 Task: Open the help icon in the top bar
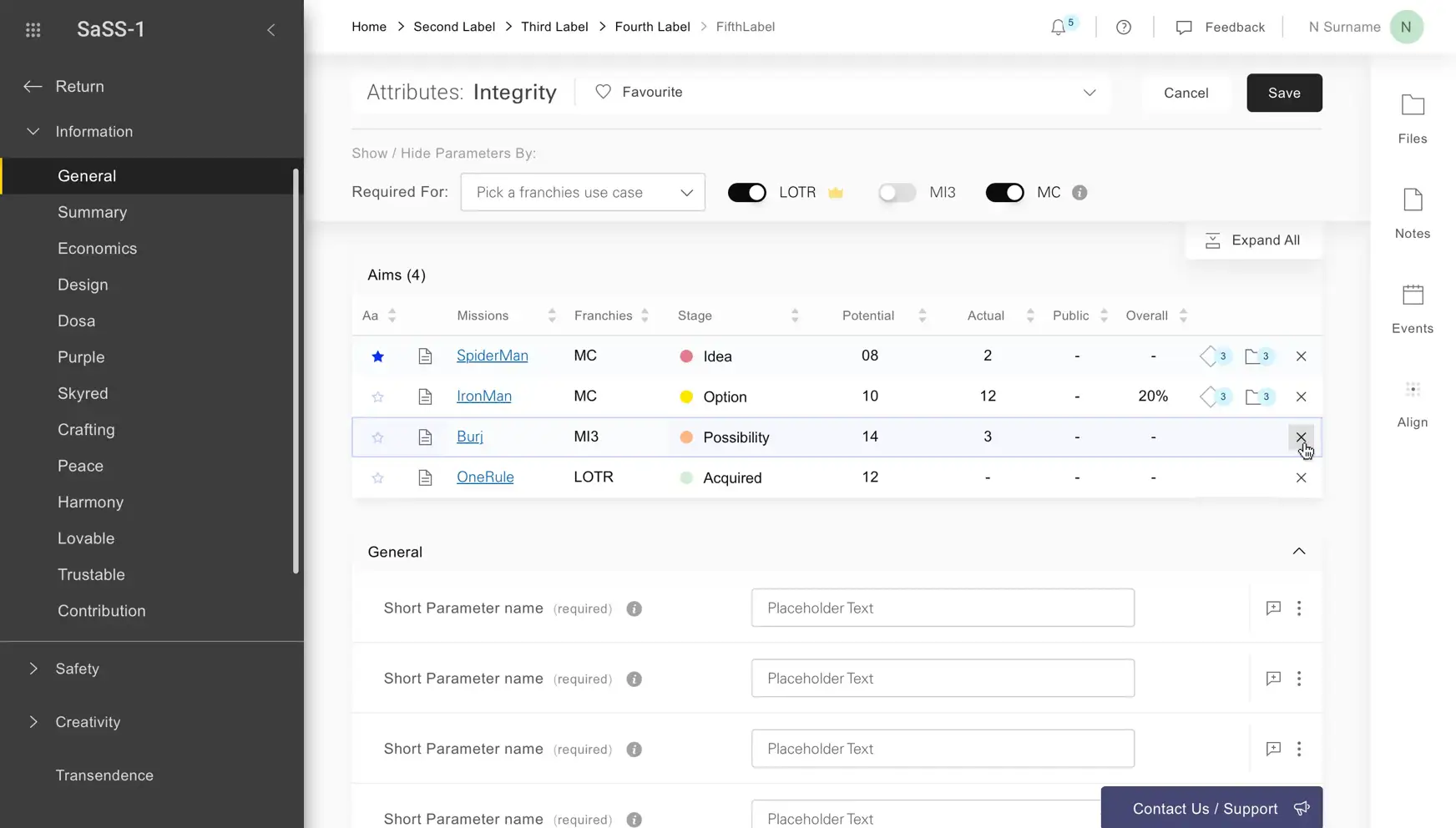[1123, 27]
